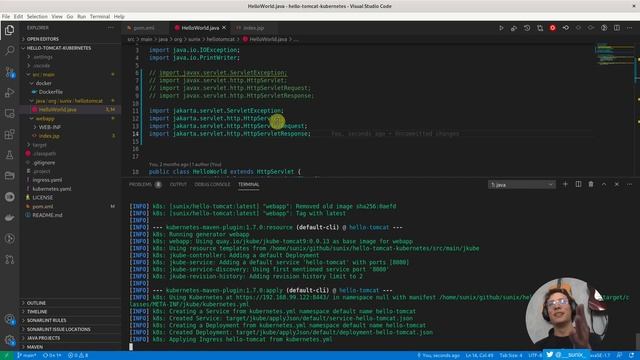The height and width of the screenshot is (360, 640).
Task: Switch to DEBUG CONSOLE panel tab
Action: (x=212, y=184)
